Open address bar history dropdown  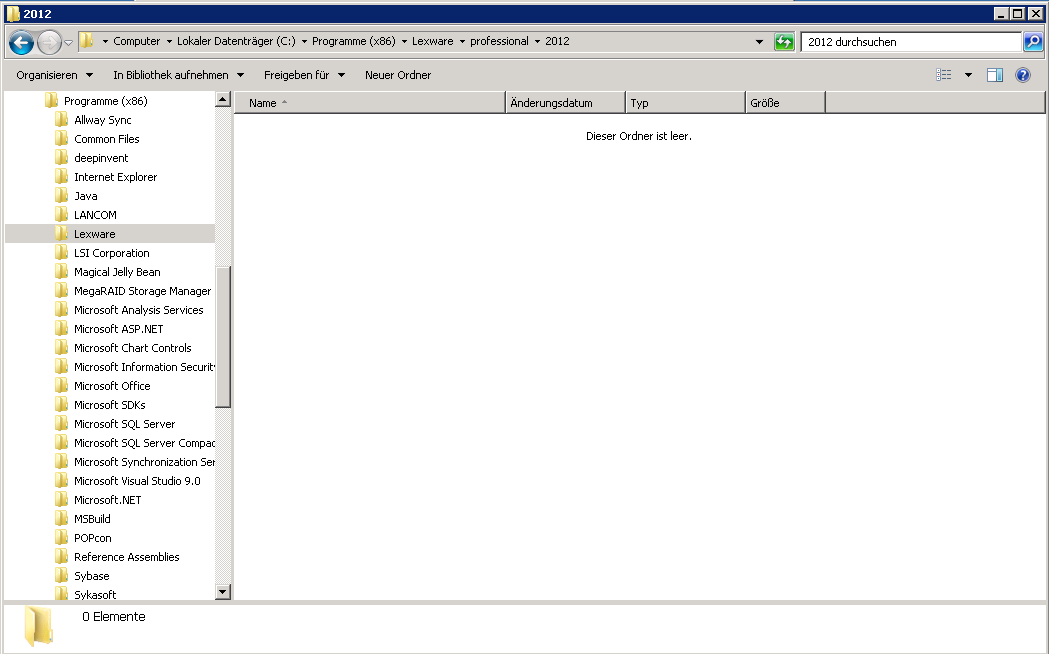click(x=759, y=41)
